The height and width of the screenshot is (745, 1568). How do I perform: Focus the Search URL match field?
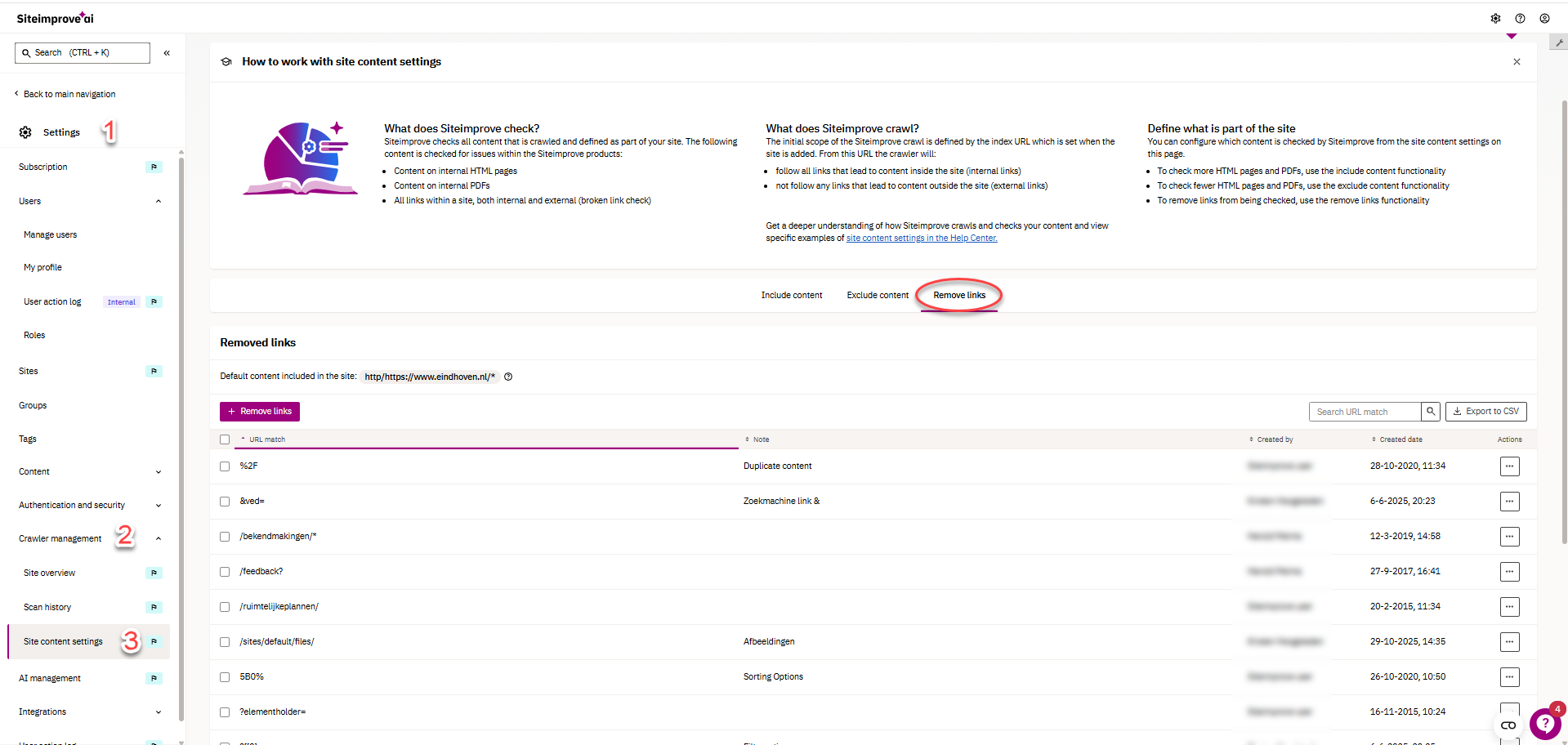[1365, 412]
